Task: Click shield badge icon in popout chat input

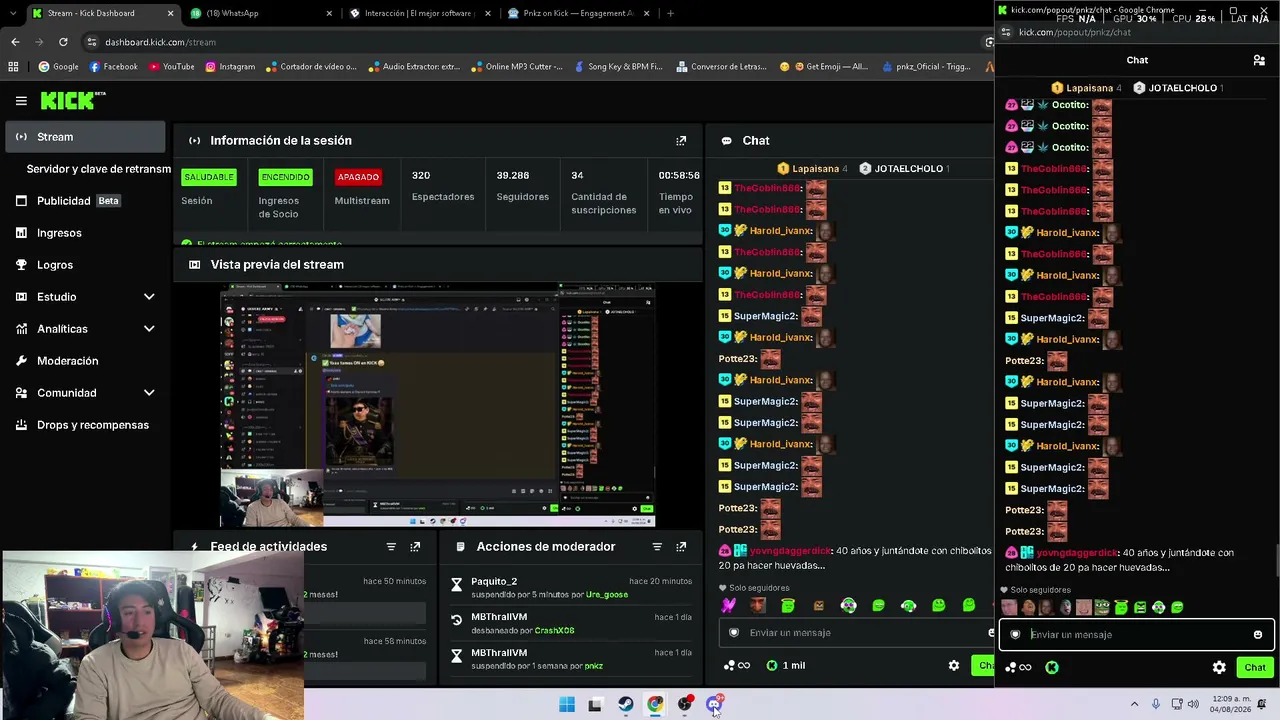Action: 1015,634
